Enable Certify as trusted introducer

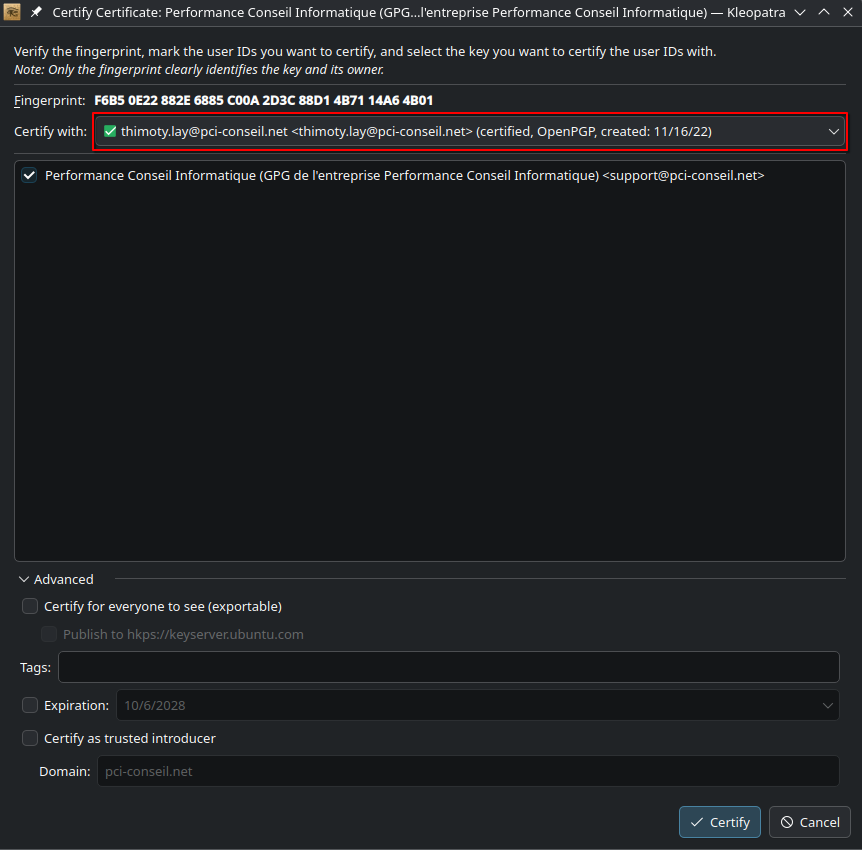pos(30,739)
